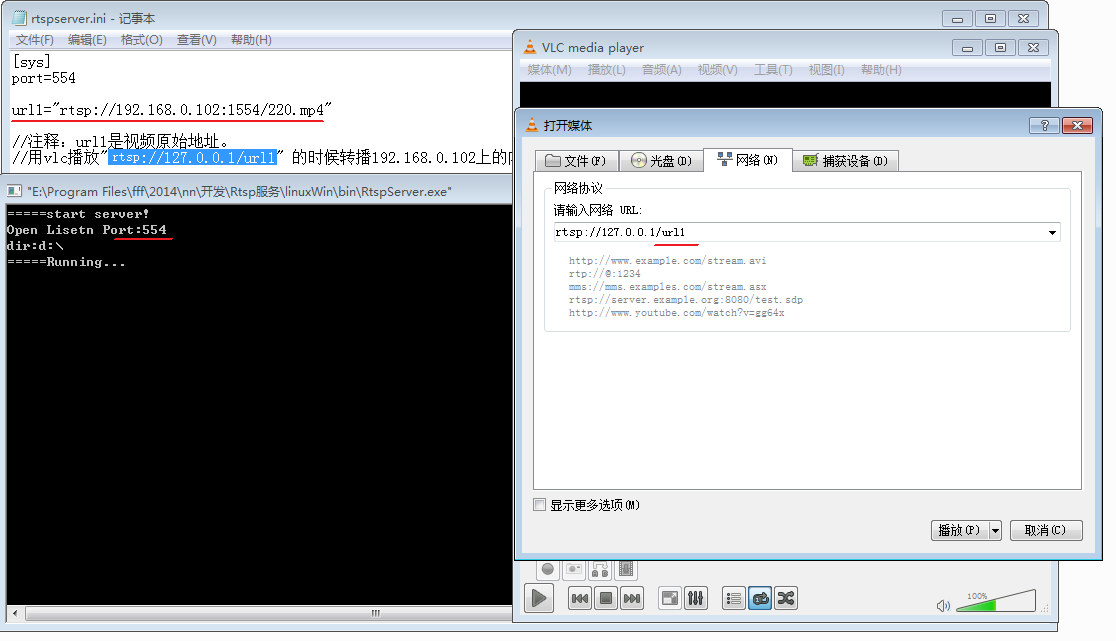
Task: Click the VLC window resize grip
Action: [x=1045, y=609]
